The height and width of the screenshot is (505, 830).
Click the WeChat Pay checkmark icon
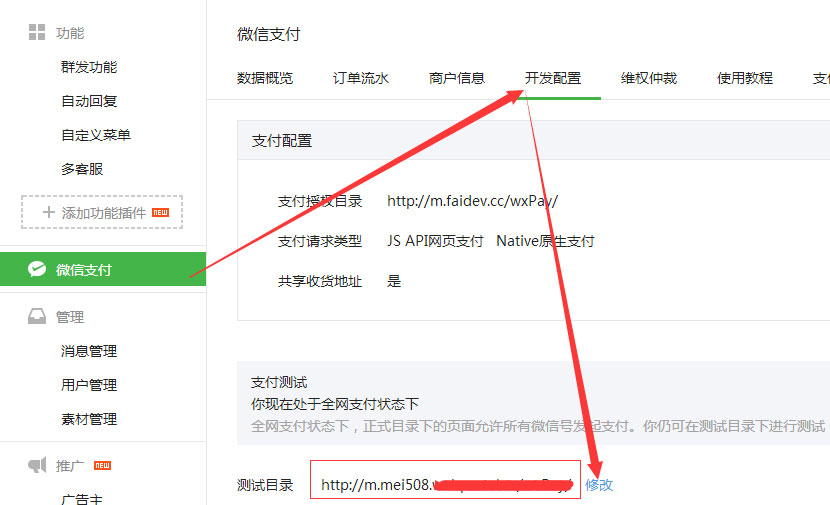pyautogui.click(x=37, y=269)
